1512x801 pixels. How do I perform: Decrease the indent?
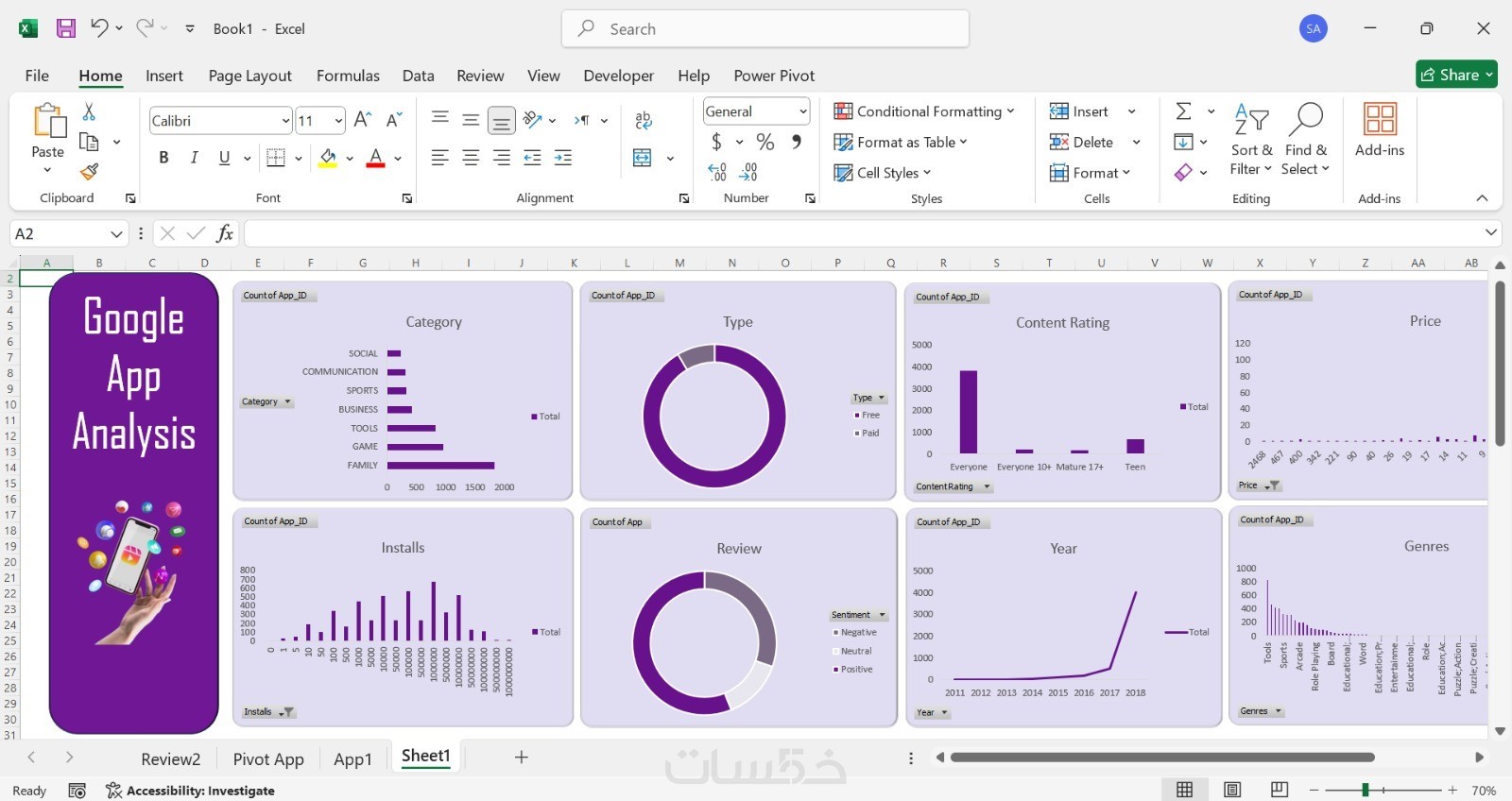[x=533, y=158]
